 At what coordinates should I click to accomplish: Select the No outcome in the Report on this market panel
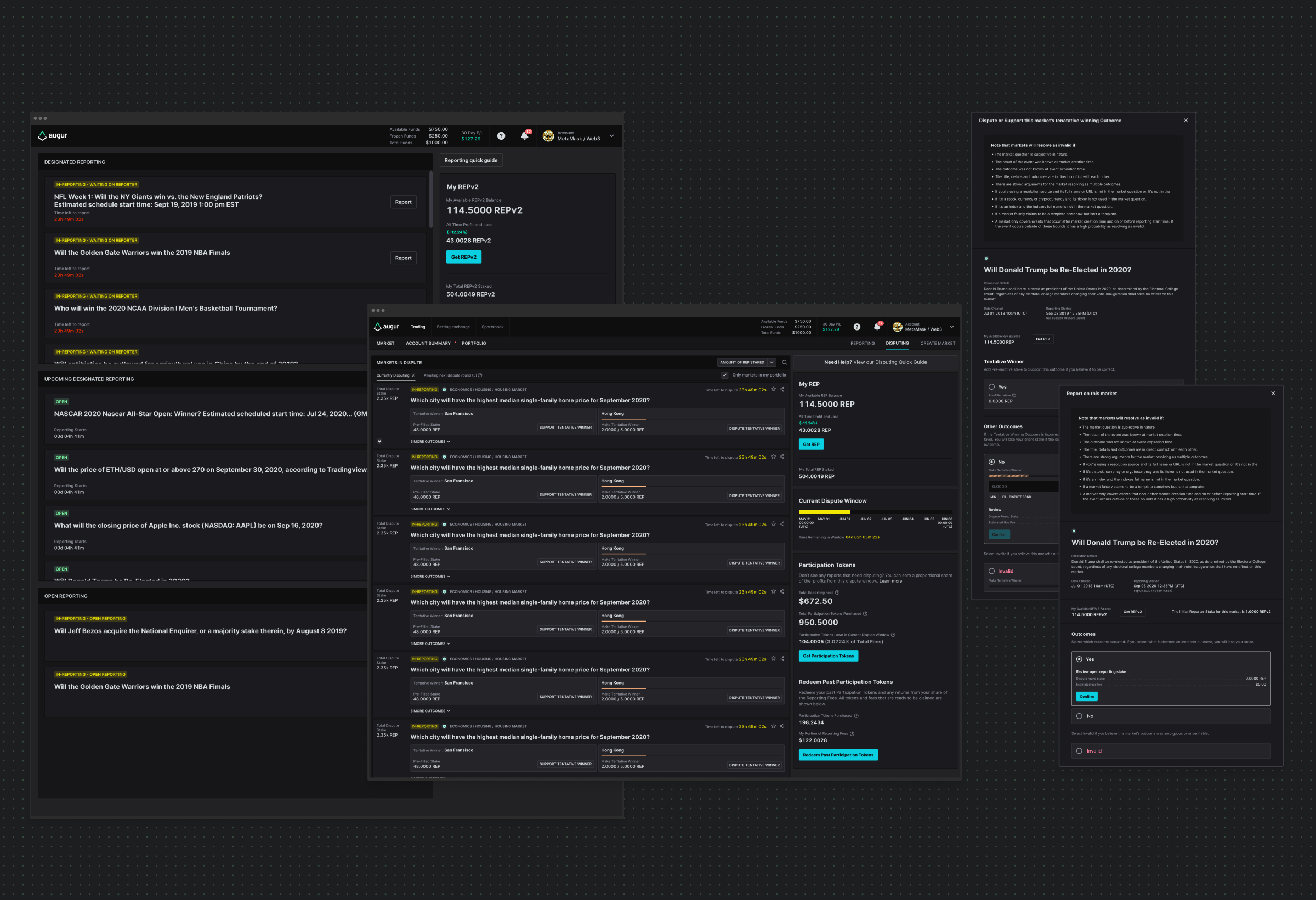[1079, 716]
